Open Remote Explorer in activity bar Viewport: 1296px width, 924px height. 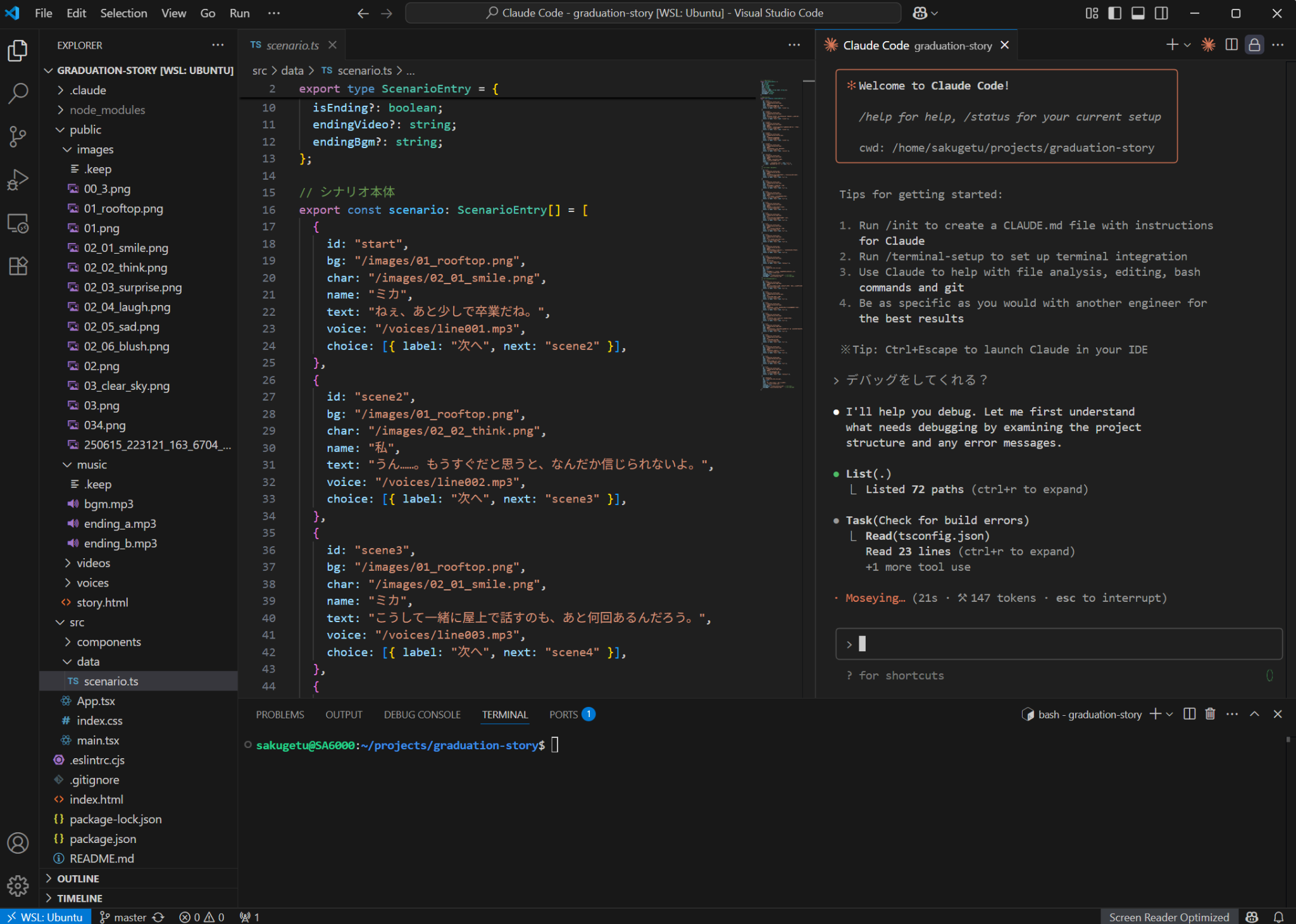(18, 223)
